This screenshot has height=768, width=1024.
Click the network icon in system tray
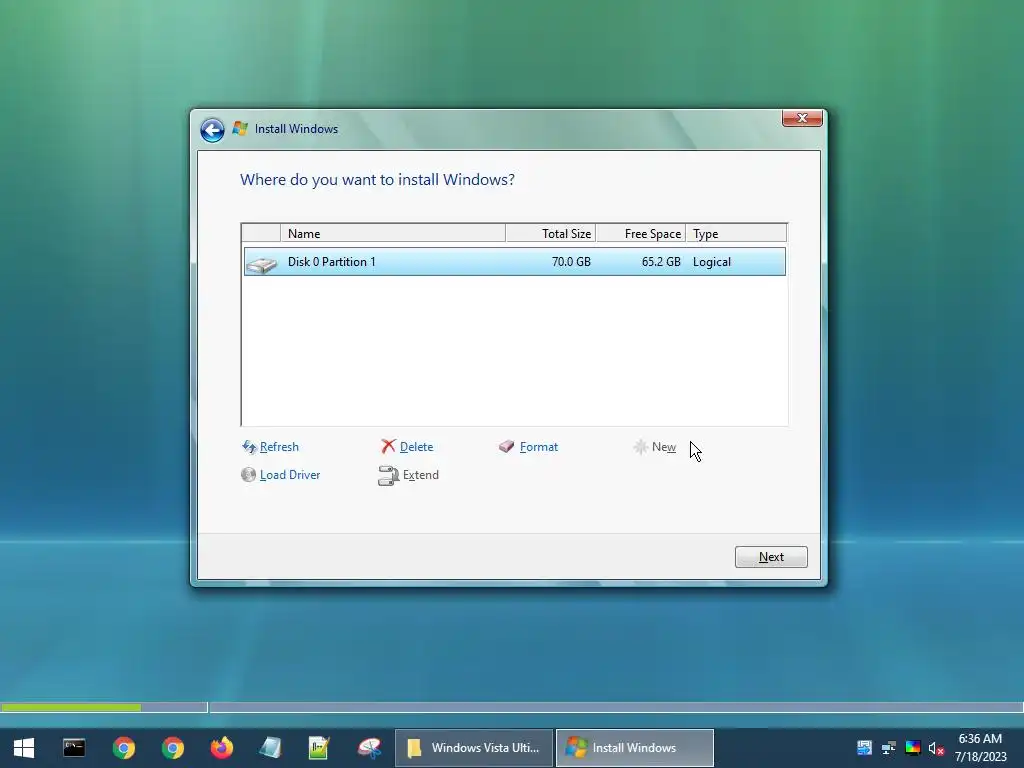coord(889,748)
